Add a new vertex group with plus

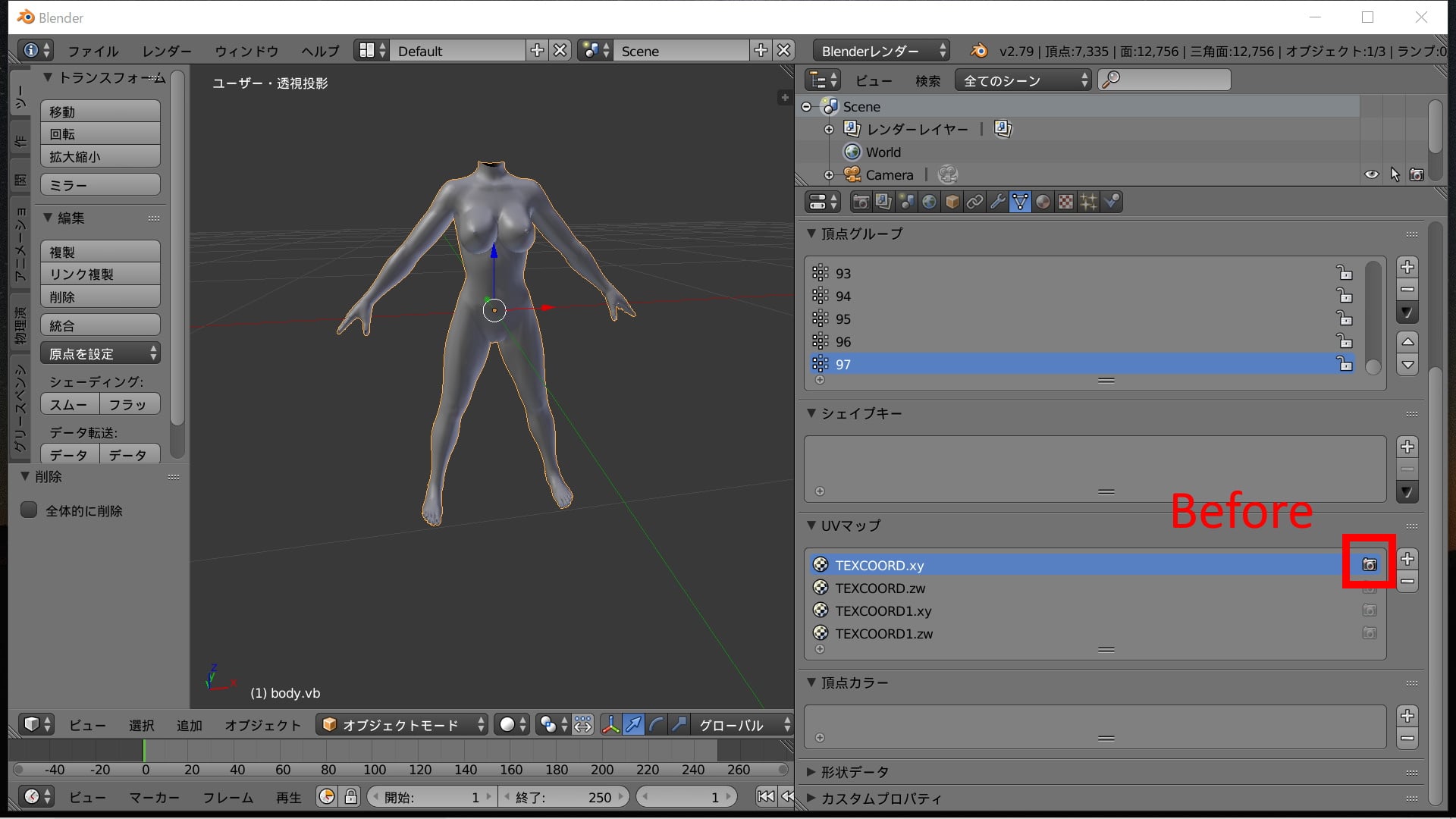point(1407,267)
